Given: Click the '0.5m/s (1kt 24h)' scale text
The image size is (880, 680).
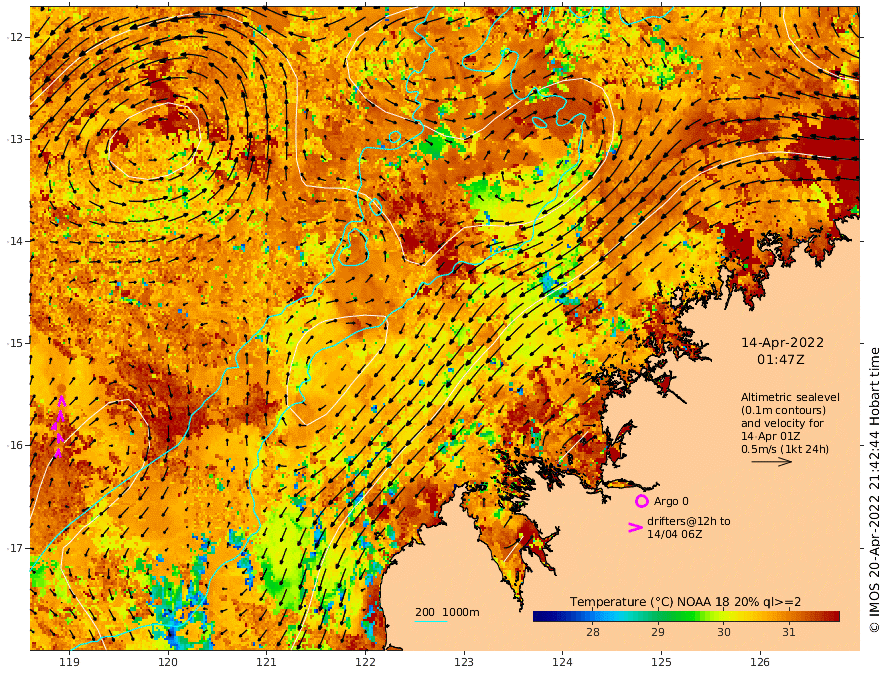Looking at the screenshot, I should click(x=785, y=449).
